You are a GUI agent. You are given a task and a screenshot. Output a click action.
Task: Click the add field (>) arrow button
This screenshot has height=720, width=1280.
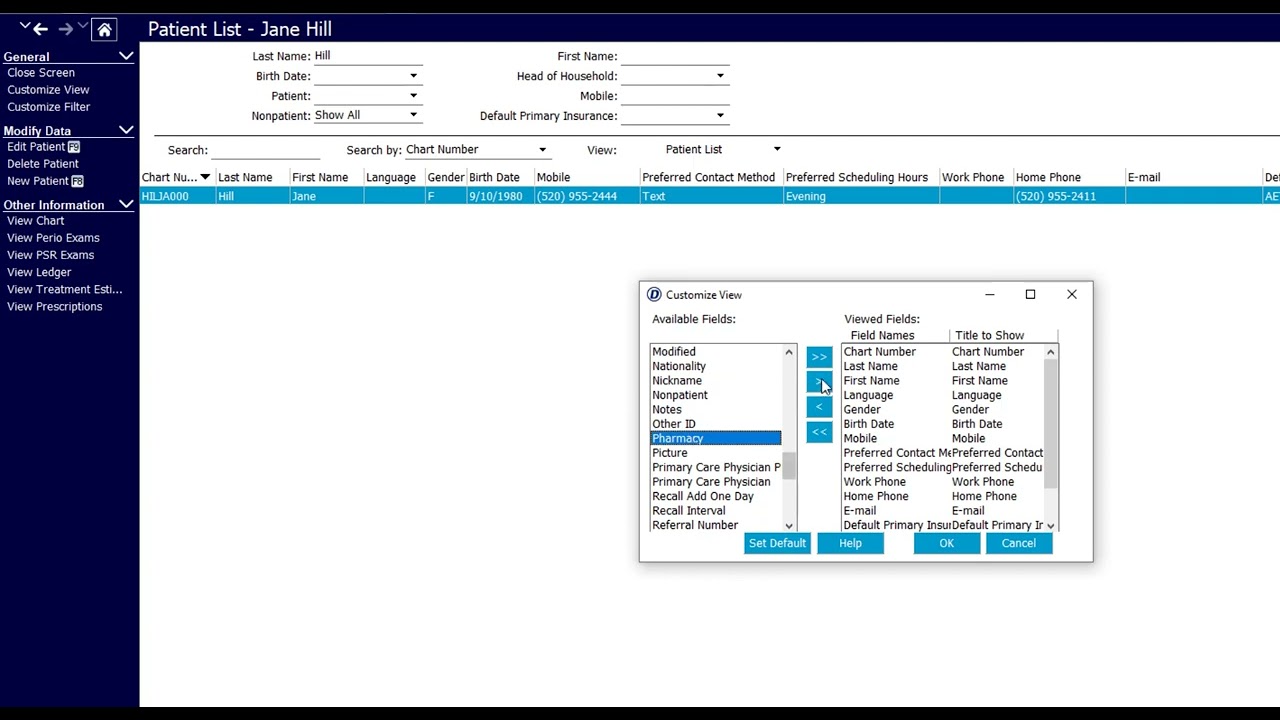819,382
